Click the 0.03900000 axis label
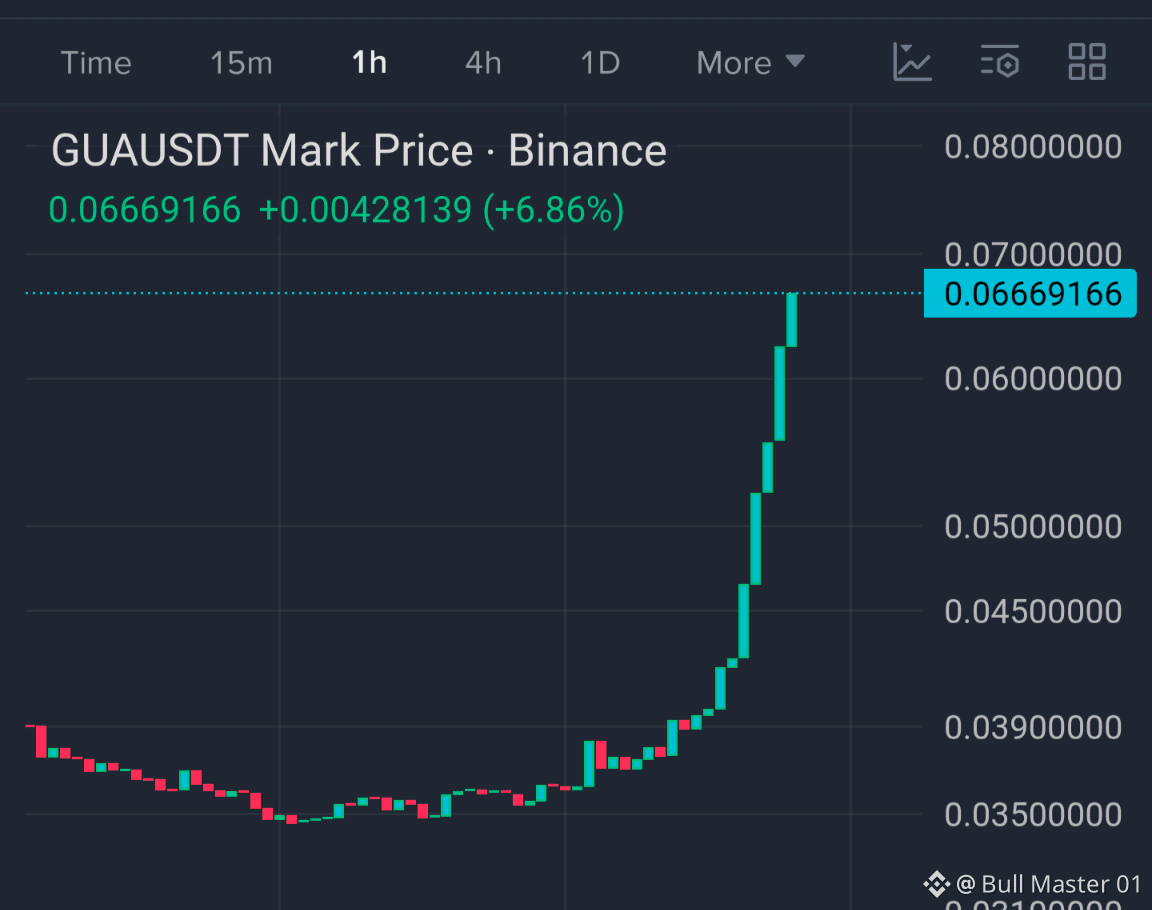 1032,728
